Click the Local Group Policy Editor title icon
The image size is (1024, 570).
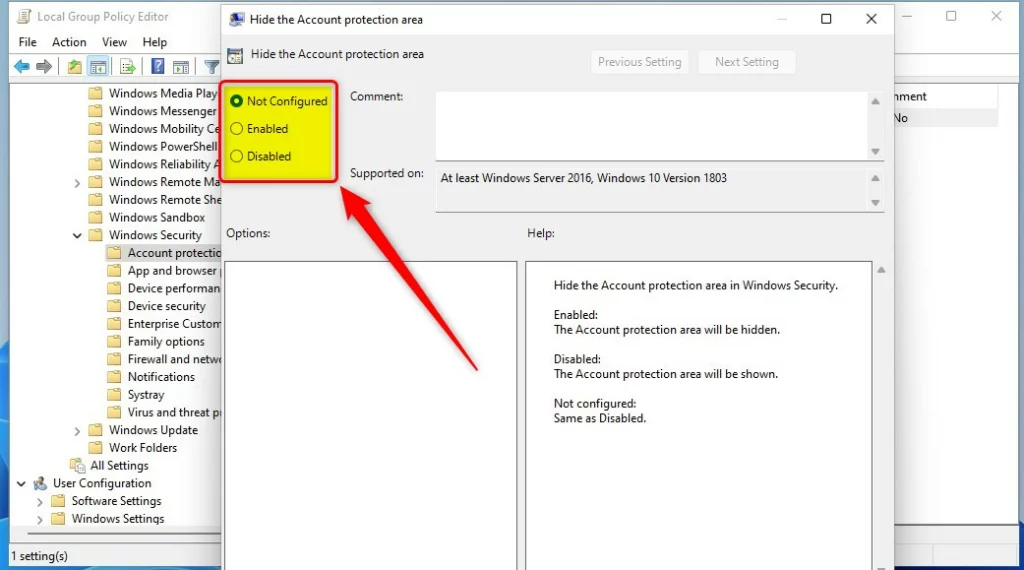(x=24, y=17)
